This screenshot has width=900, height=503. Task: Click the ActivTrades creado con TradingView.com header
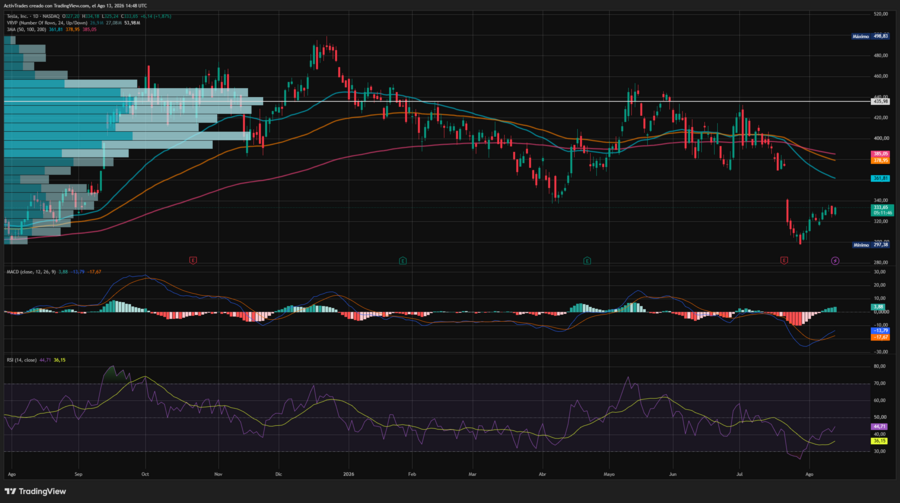tap(75, 5)
